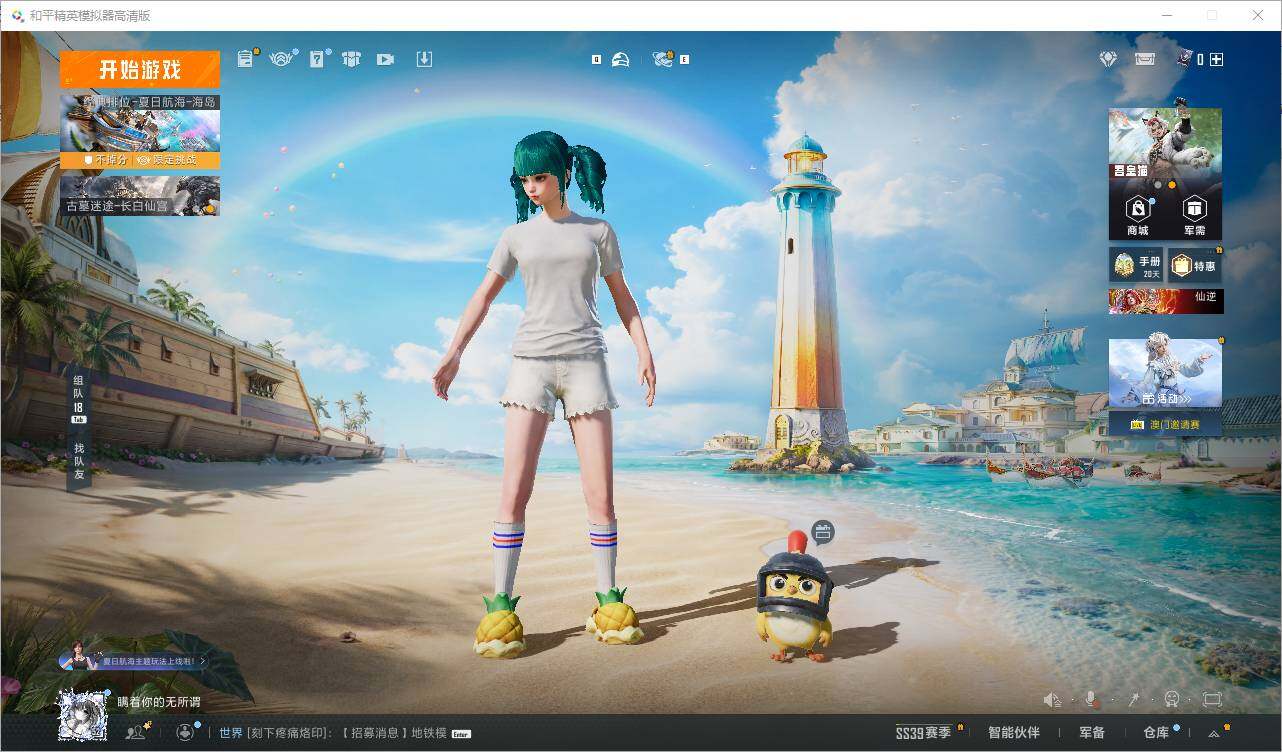Open the gift box icon in top toolbar
Screen dimensions: 1282x752
point(351,59)
